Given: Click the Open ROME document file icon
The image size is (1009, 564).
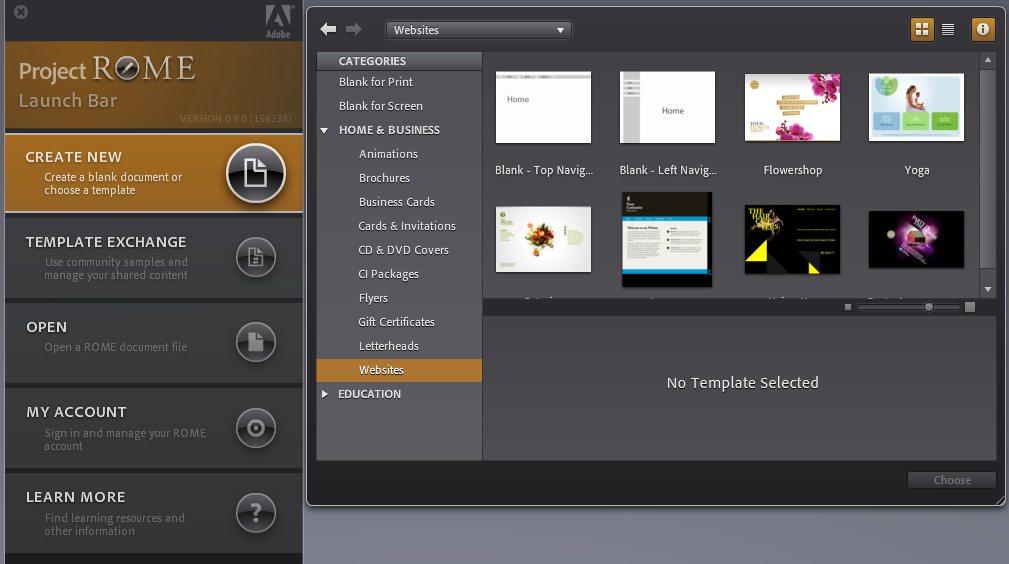Looking at the screenshot, I should (x=255, y=342).
